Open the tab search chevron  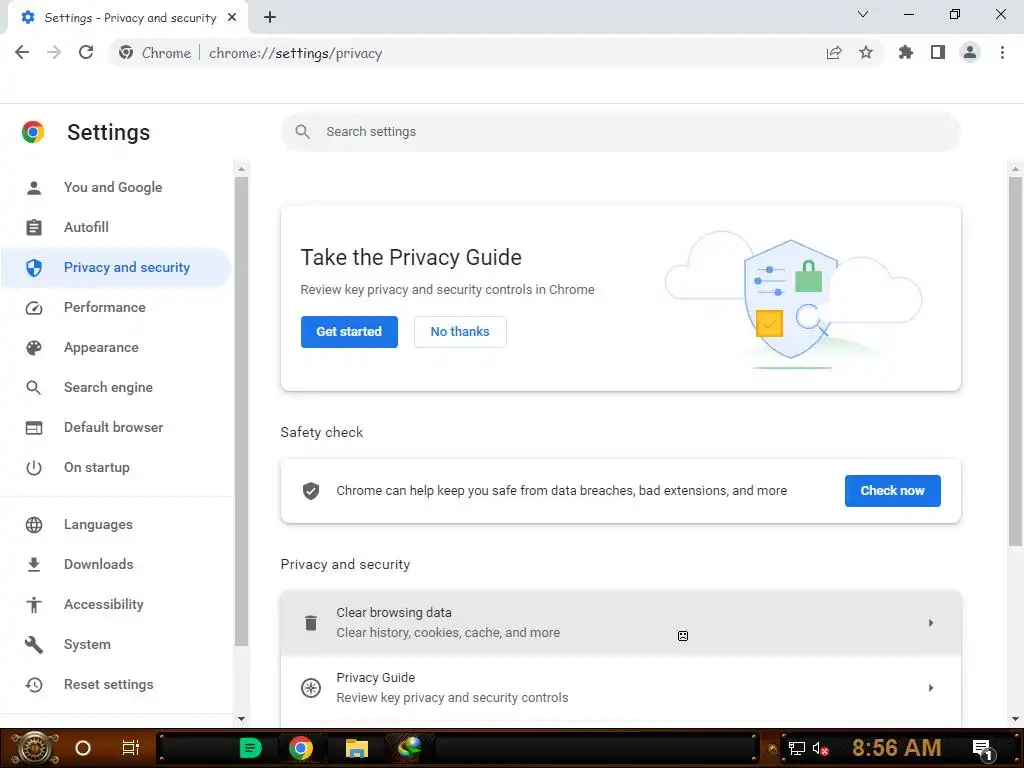tap(863, 14)
